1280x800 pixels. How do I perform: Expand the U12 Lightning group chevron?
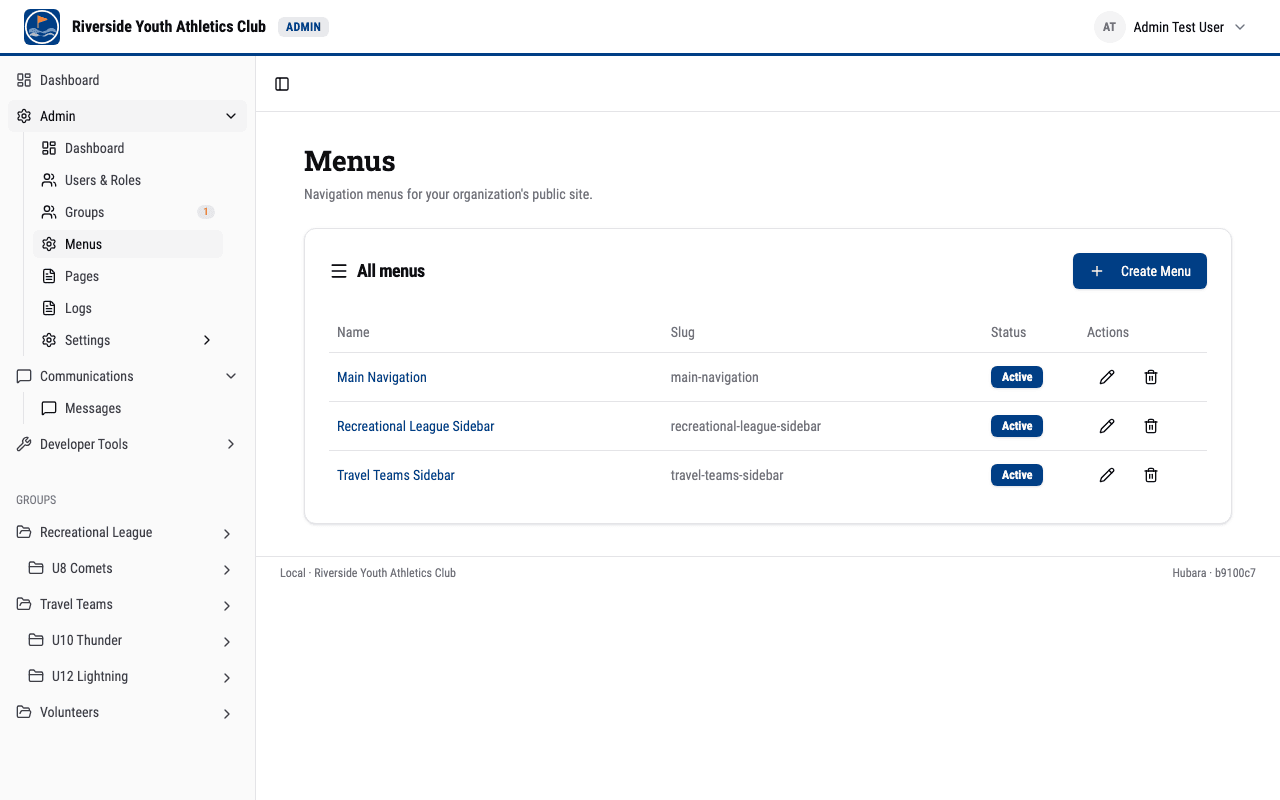227,678
